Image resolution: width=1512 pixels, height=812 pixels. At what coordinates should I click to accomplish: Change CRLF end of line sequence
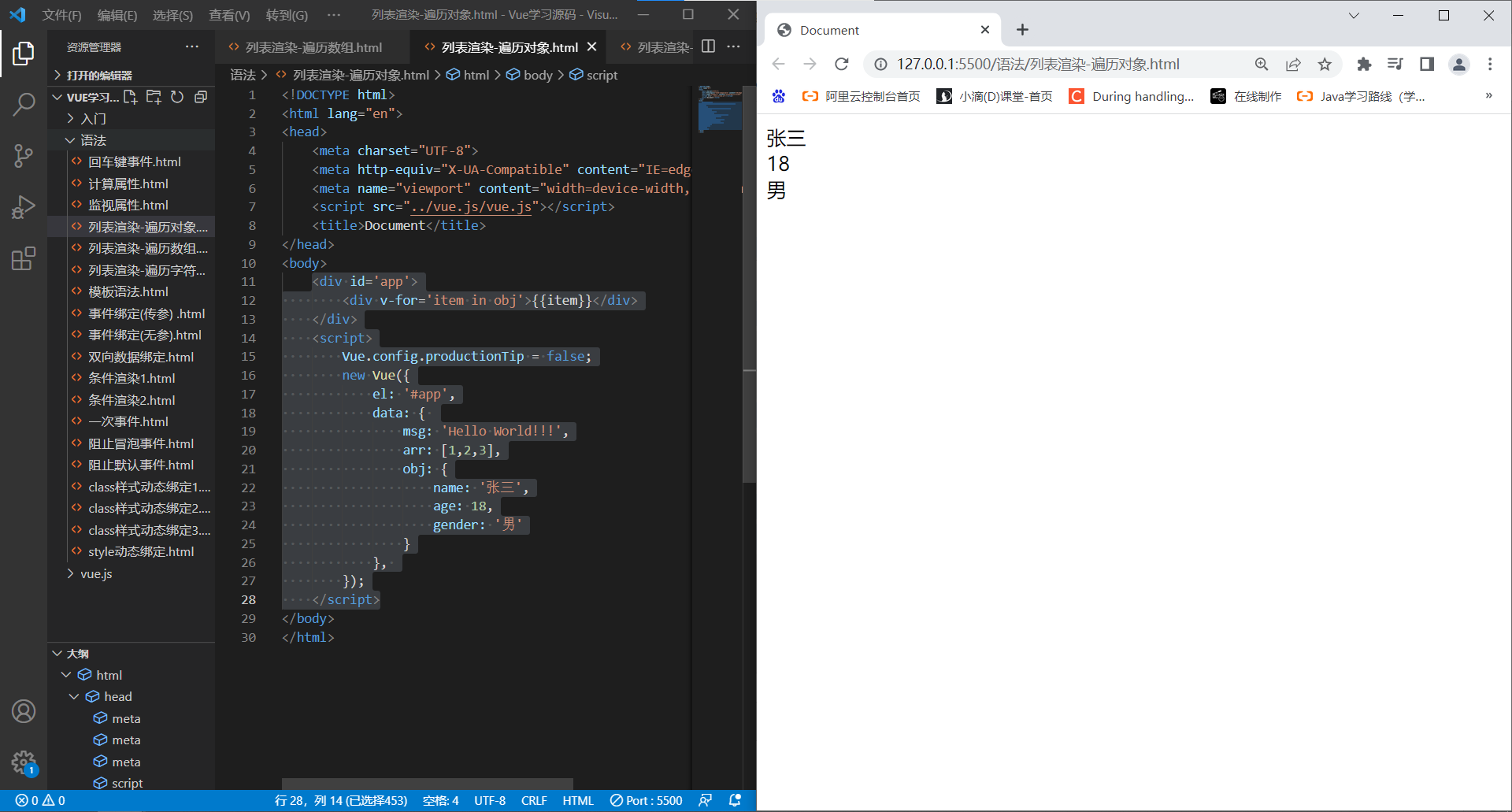(534, 800)
